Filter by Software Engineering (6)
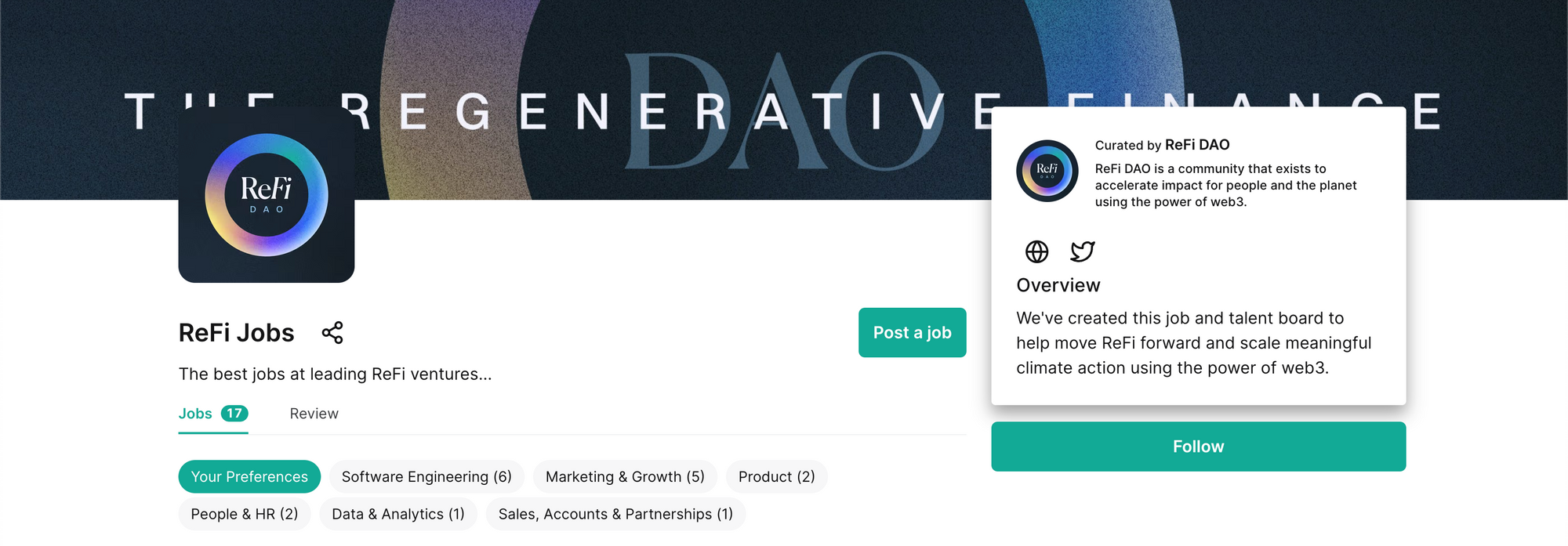This screenshot has height=546, width=1568. click(426, 477)
